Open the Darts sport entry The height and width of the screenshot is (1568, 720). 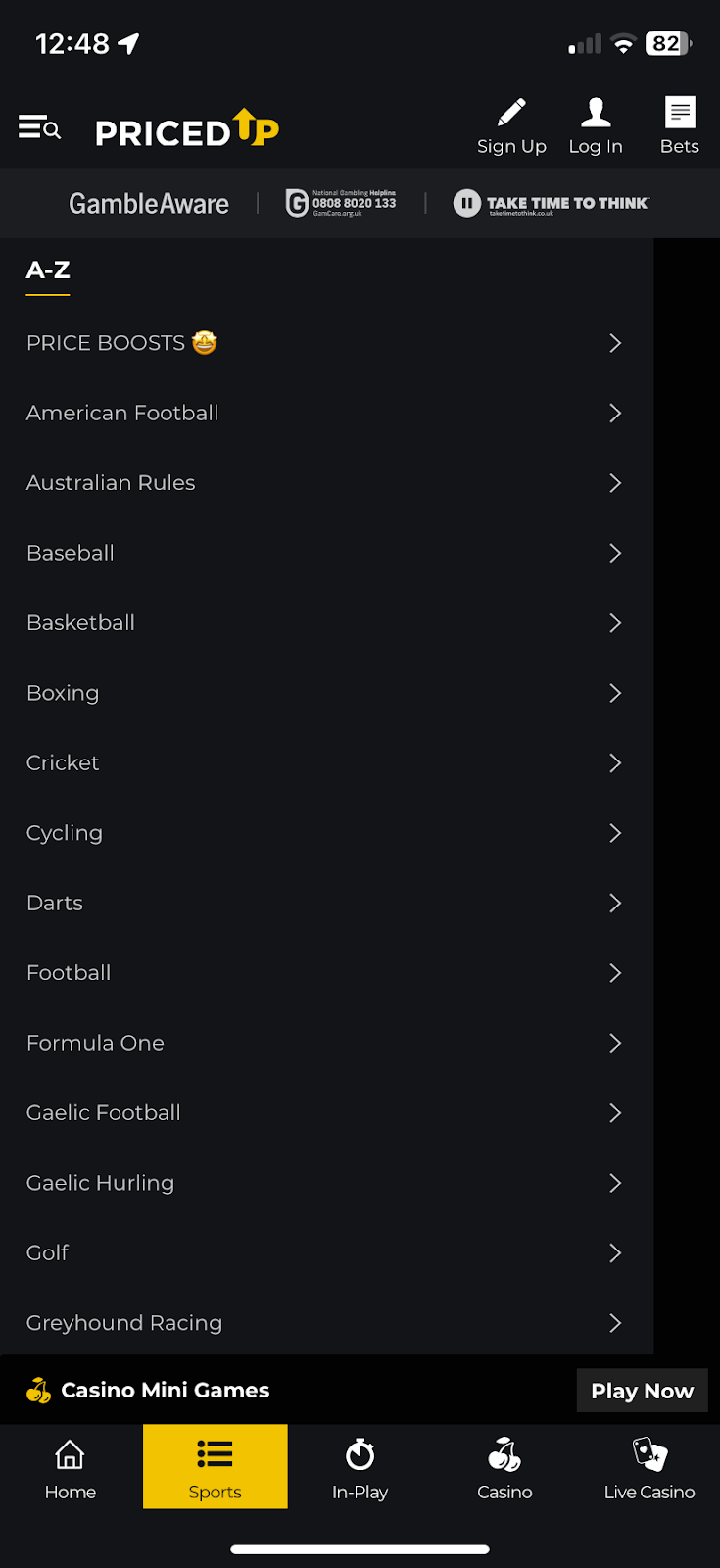(x=55, y=903)
